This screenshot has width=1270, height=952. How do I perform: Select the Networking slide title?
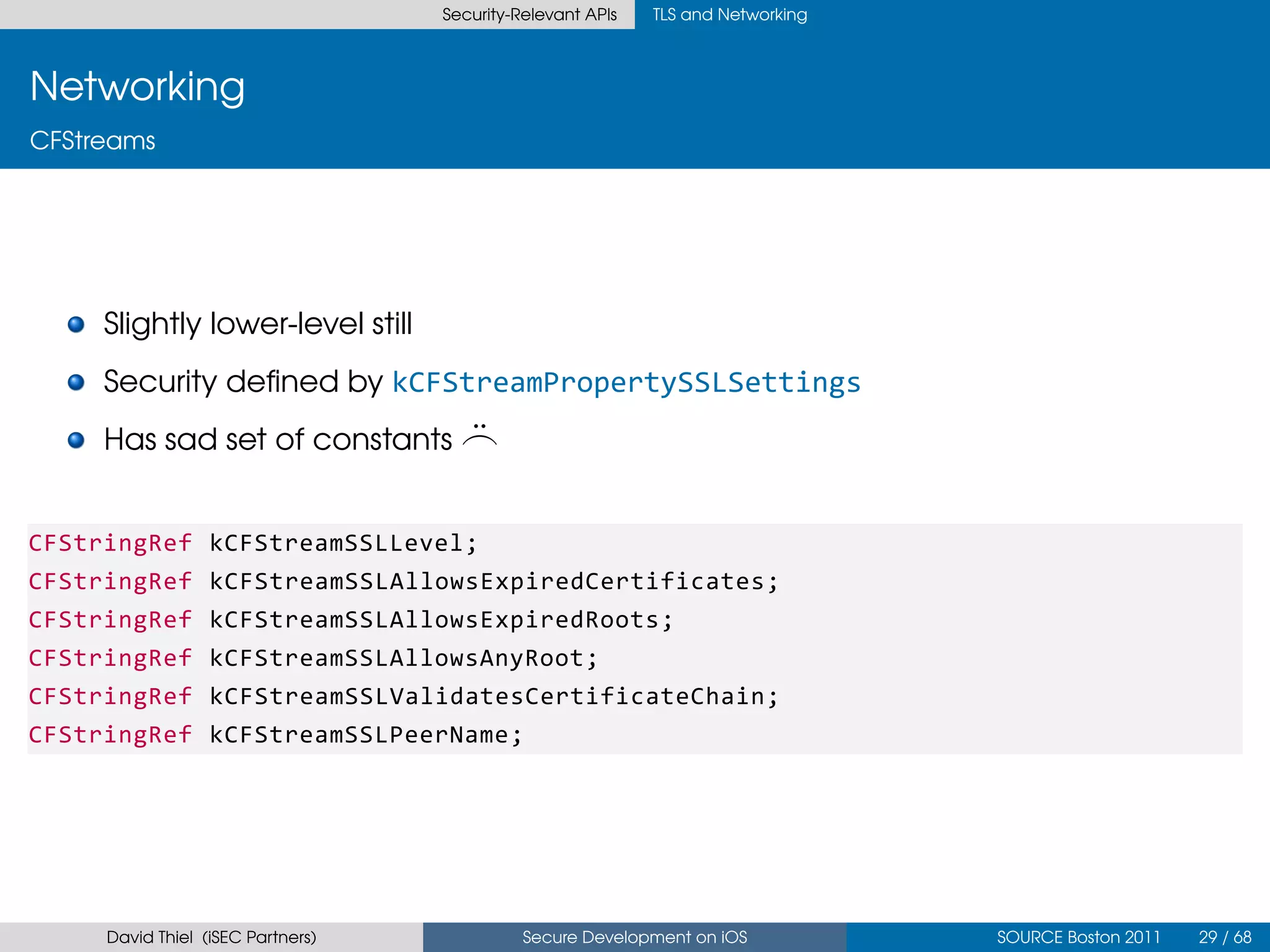tap(137, 87)
